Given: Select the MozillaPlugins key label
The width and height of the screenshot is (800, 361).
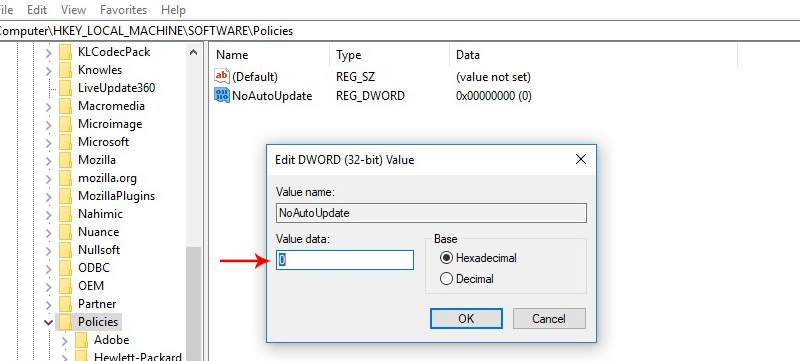Looking at the screenshot, I should click(x=116, y=196).
